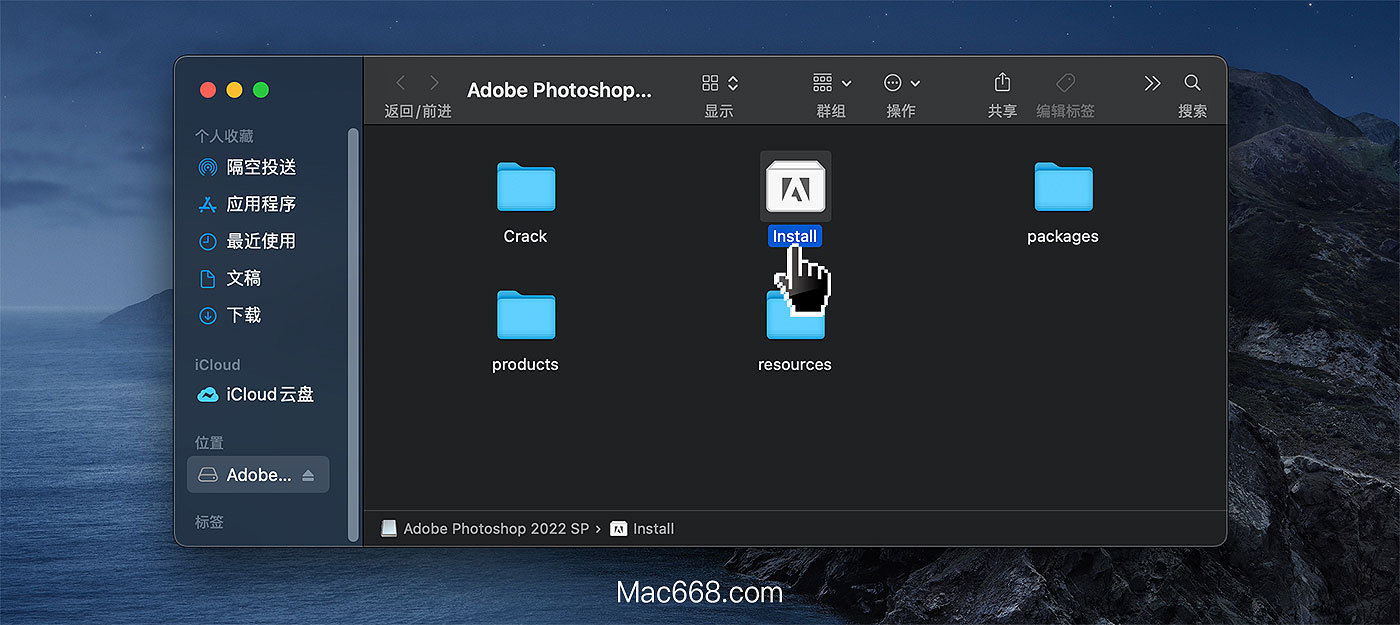Viewport: 1400px width, 625px height.
Task: Click the Install file name label
Action: [x=795, y=237]
